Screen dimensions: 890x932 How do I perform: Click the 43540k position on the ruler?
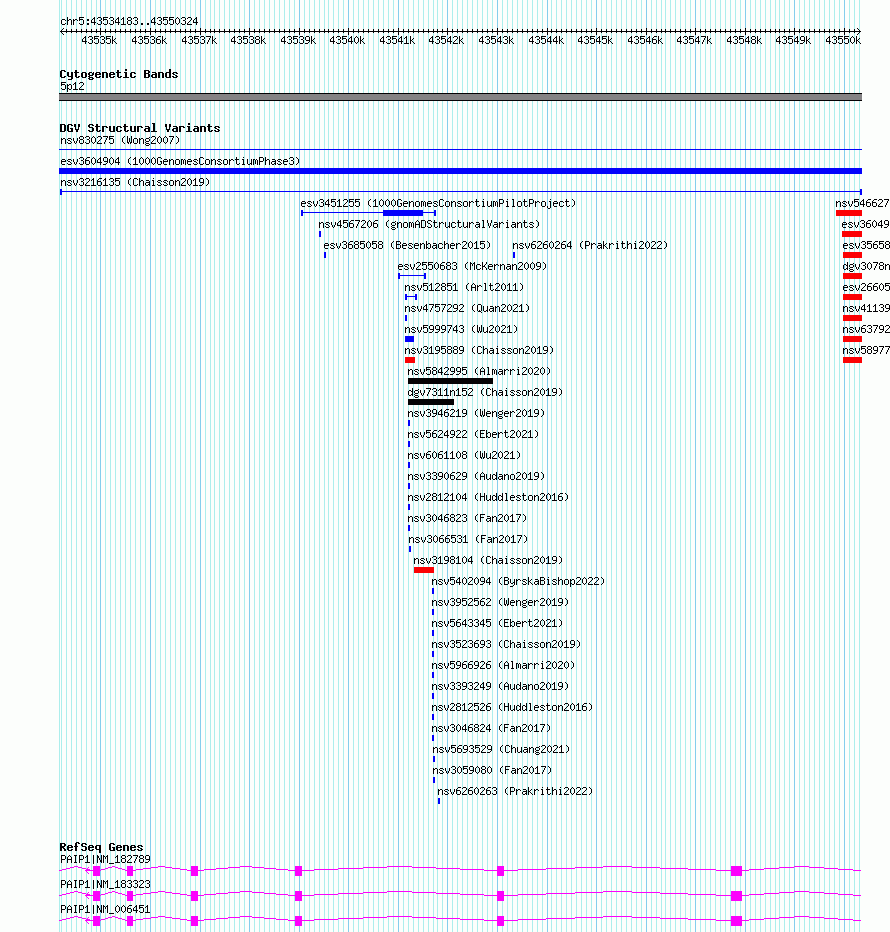(x=347, y=40)
